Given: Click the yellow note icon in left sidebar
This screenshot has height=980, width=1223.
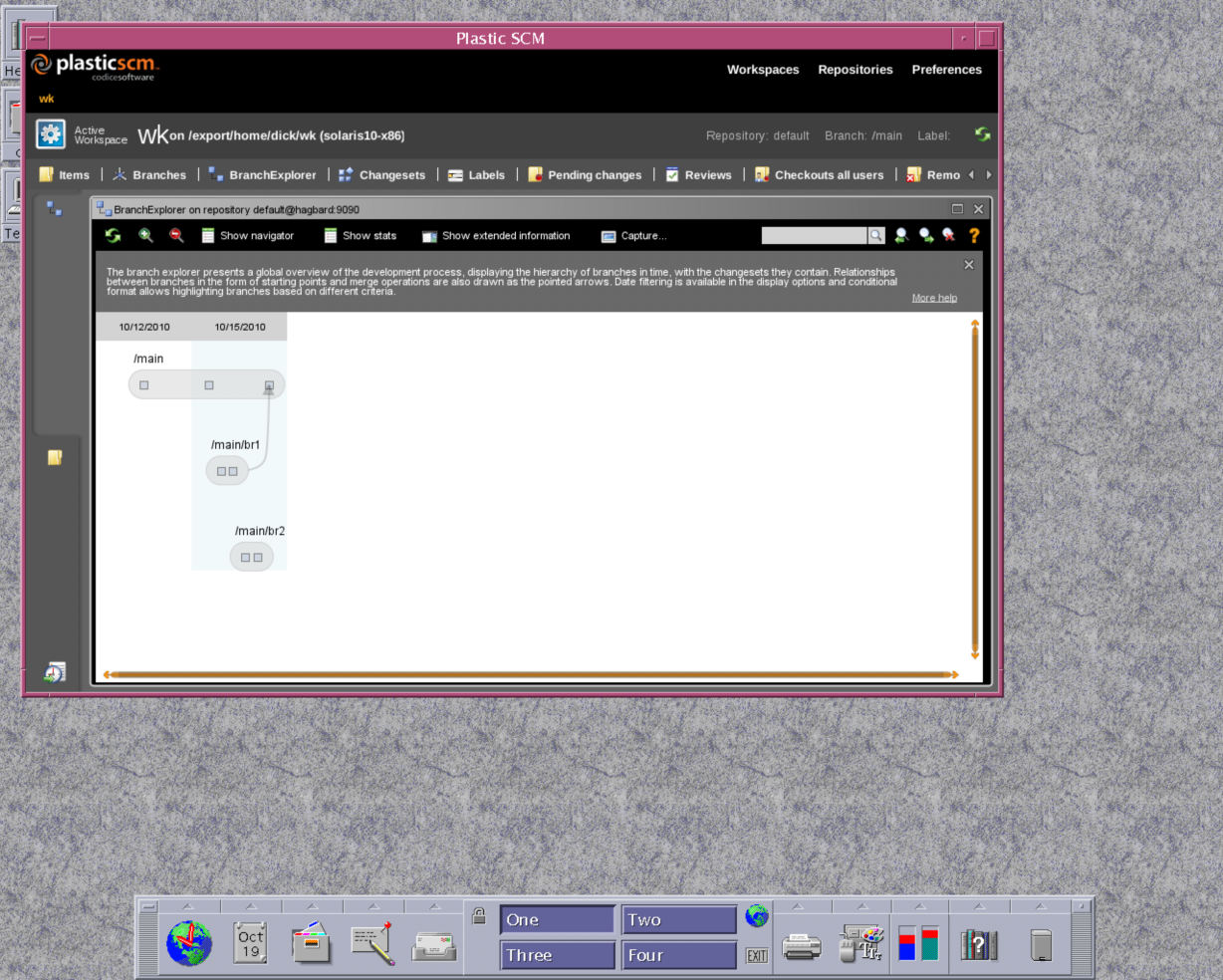Looking at the screenshot, I should pos(55,457).
